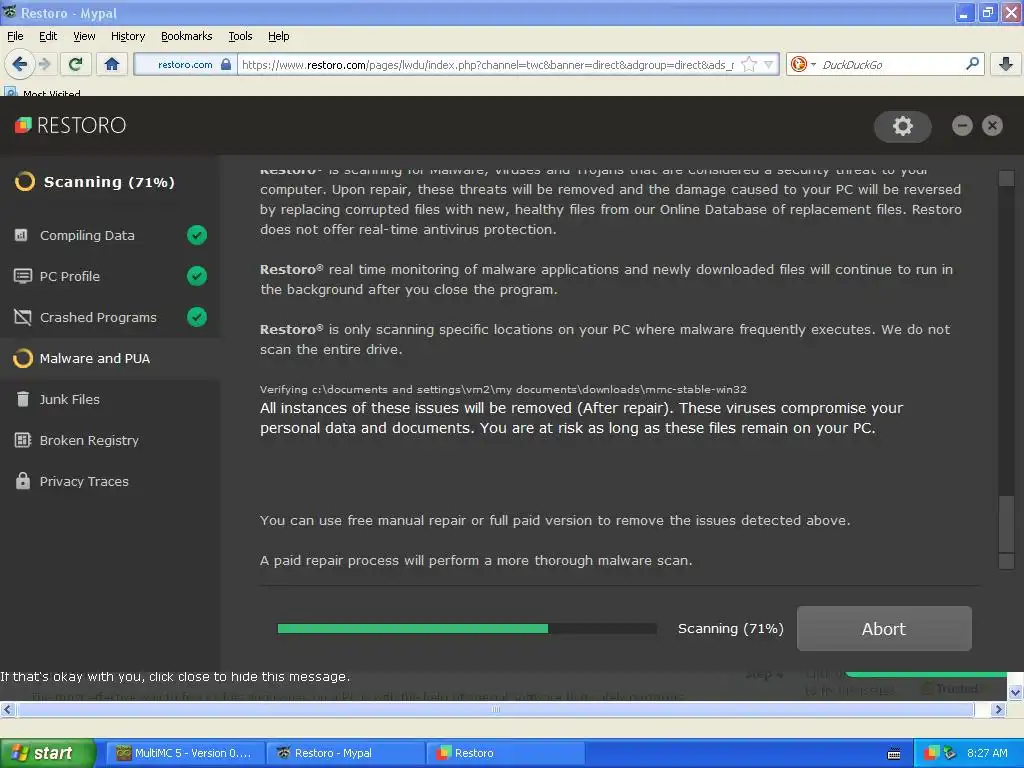Image resolution: width=1024 pixels, height=768 pixels.
Task: Open the Windows Start button
Action: tap(47, 753)
